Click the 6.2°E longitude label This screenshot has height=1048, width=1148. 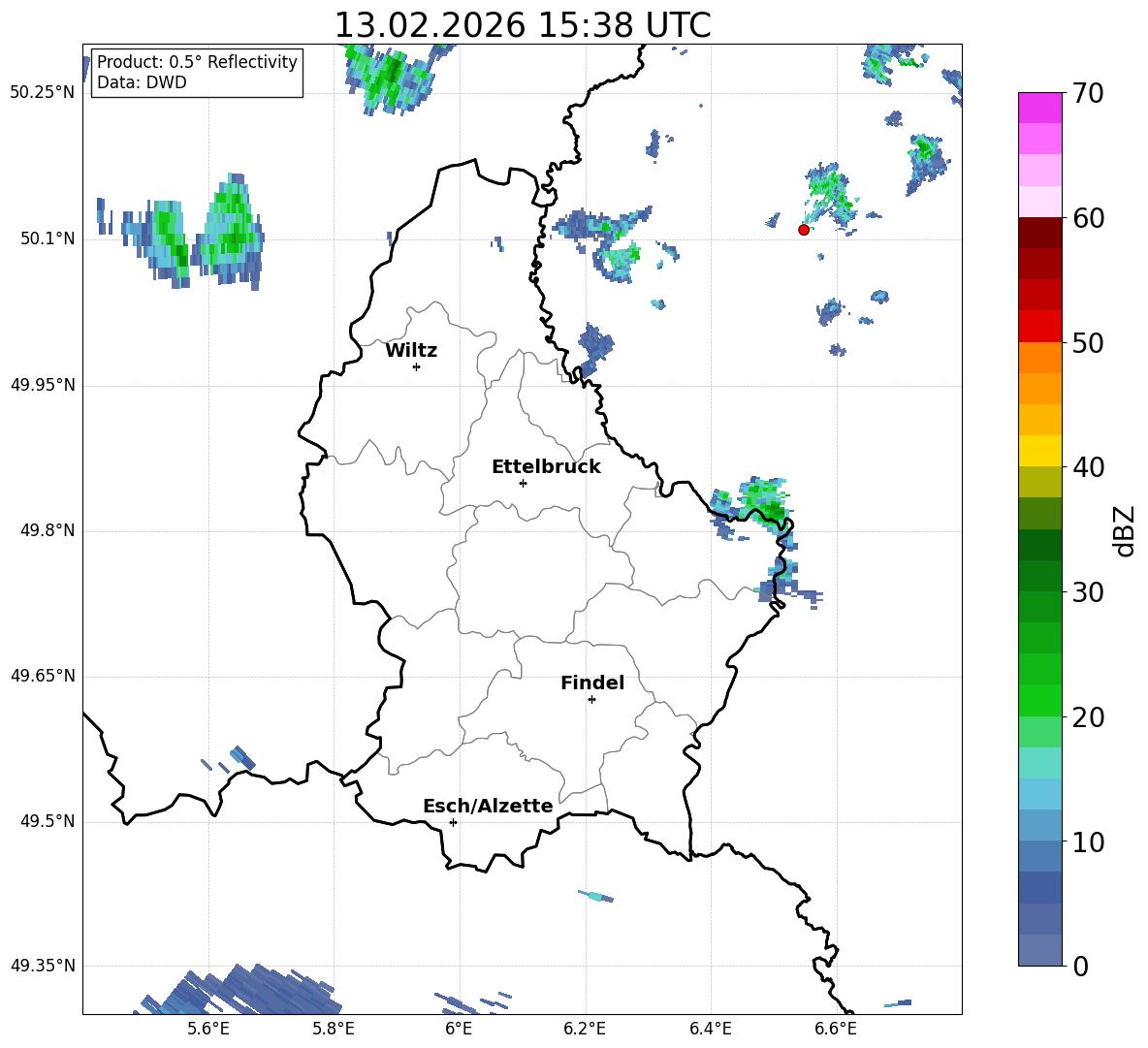(585, 1029)
